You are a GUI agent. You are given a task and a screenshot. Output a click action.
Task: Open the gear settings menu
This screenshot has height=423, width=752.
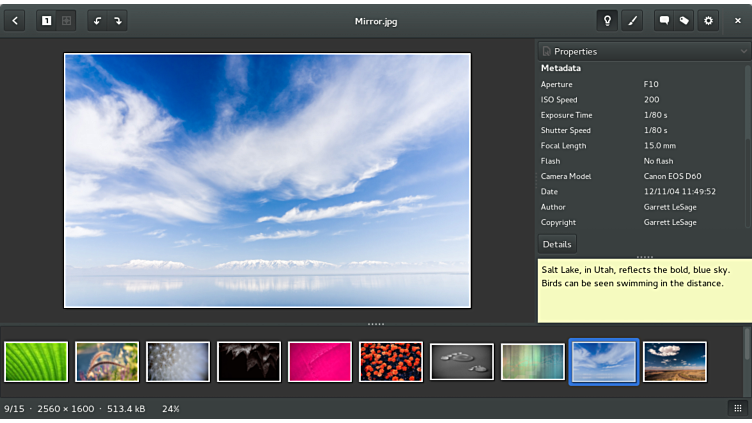[x=709, y=20]
